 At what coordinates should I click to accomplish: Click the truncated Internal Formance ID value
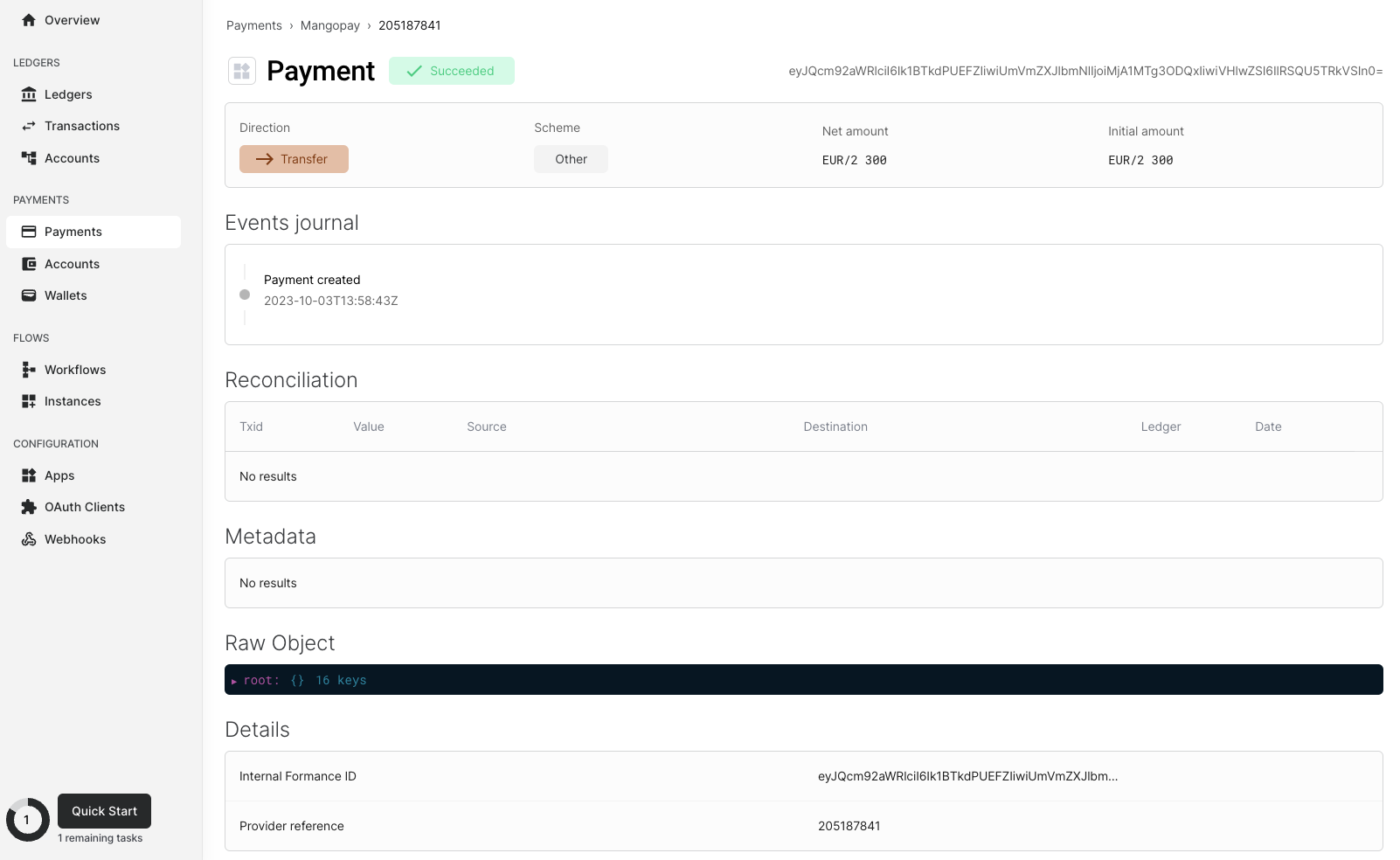(967, 776)
